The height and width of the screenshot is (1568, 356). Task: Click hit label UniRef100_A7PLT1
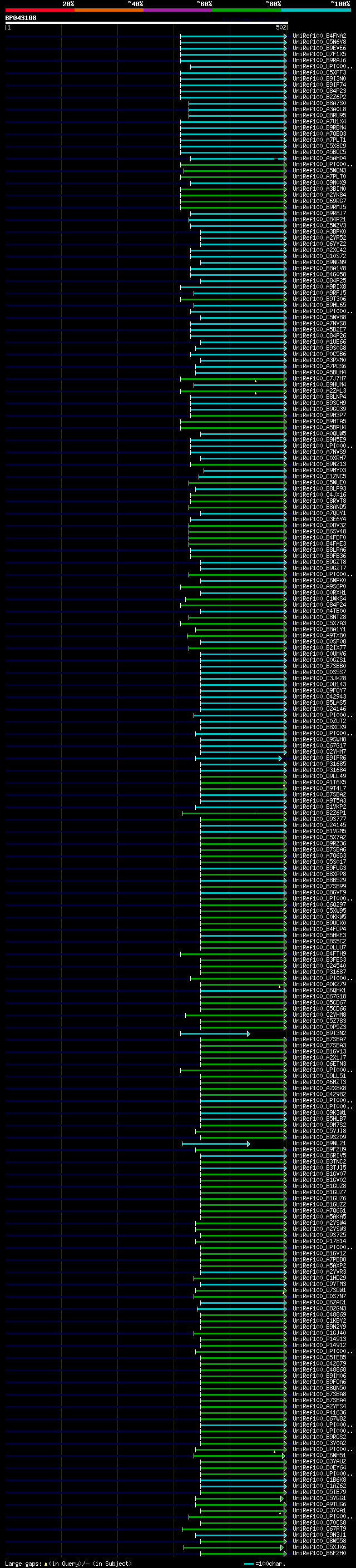(319, 140)
